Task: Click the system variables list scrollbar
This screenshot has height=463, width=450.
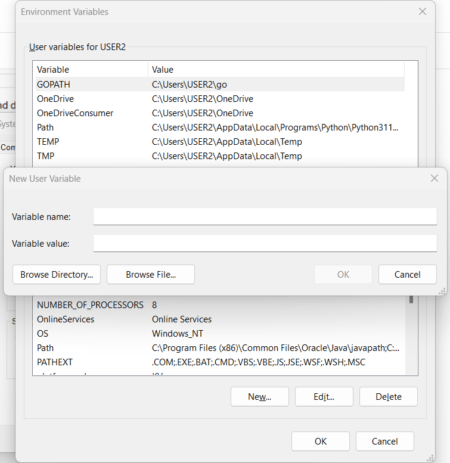Action: click(x=411, y=335)
